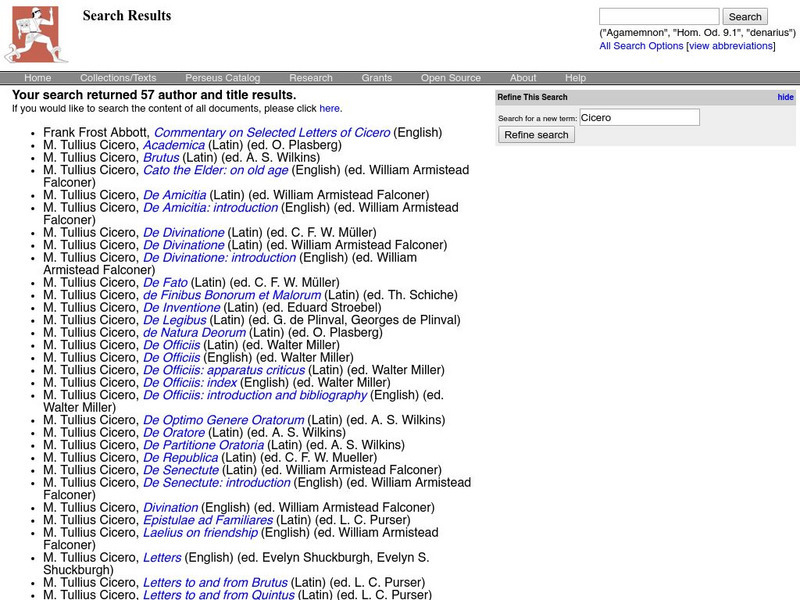Open the De Inventione link
The width and height of the screenshot is (800, 600).
(182, 308)
